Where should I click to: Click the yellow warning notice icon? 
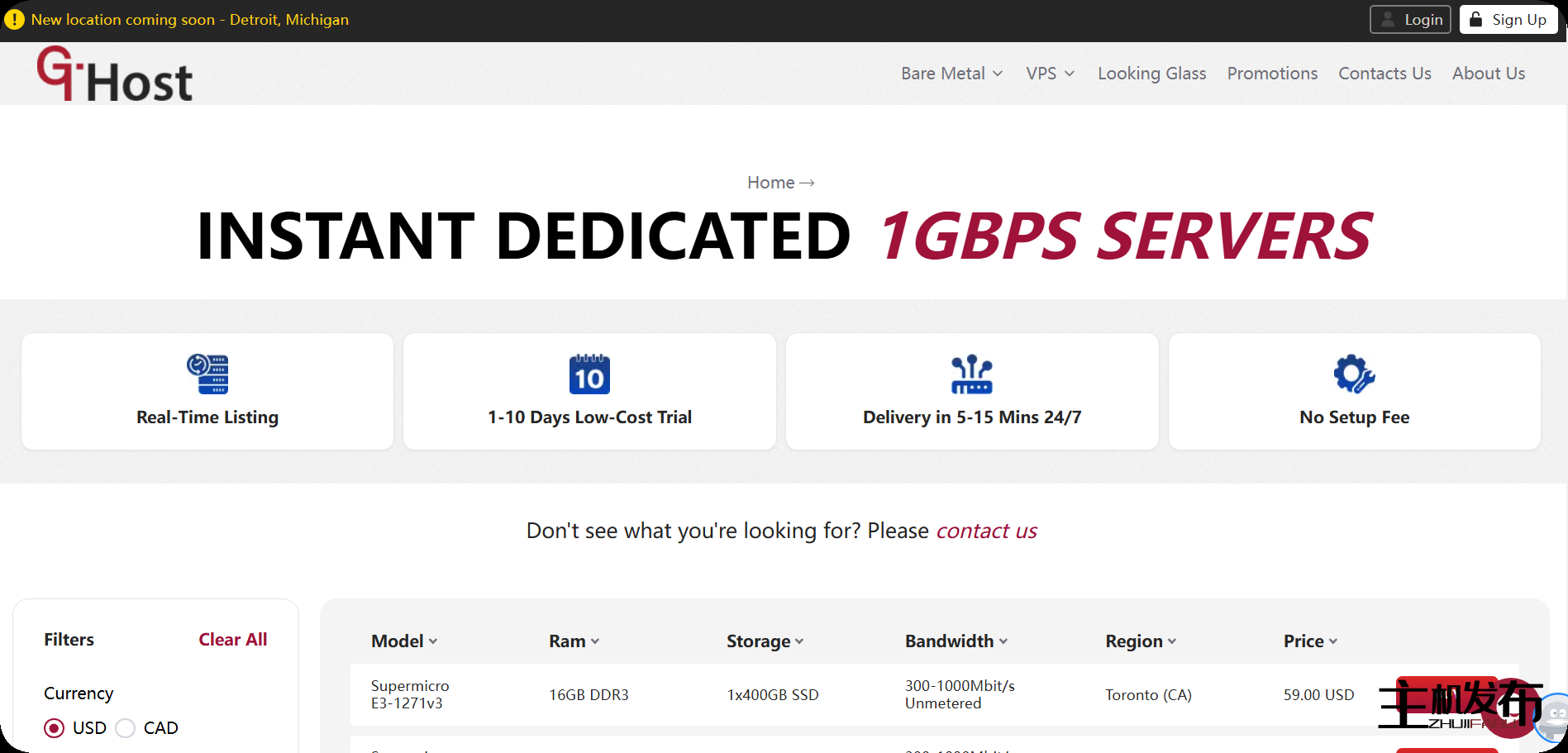point(14,19)
